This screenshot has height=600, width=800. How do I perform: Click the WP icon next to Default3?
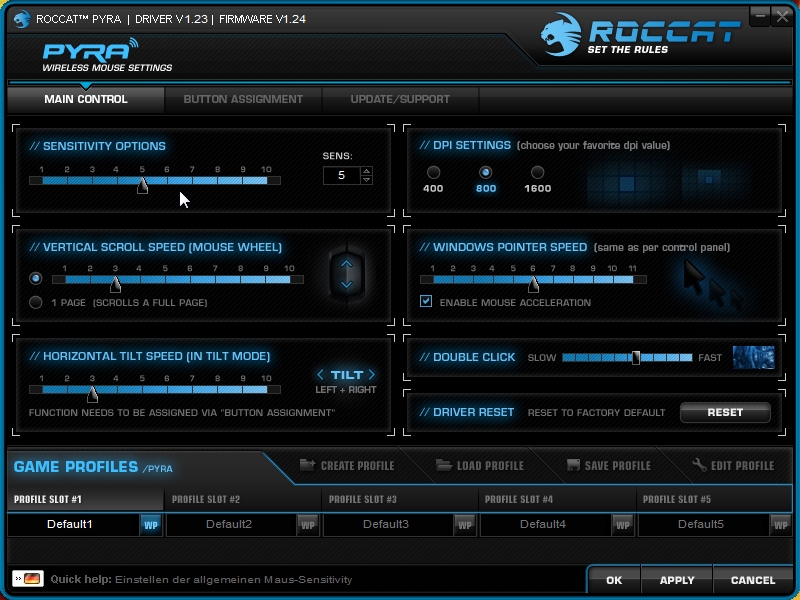point(465,525)
